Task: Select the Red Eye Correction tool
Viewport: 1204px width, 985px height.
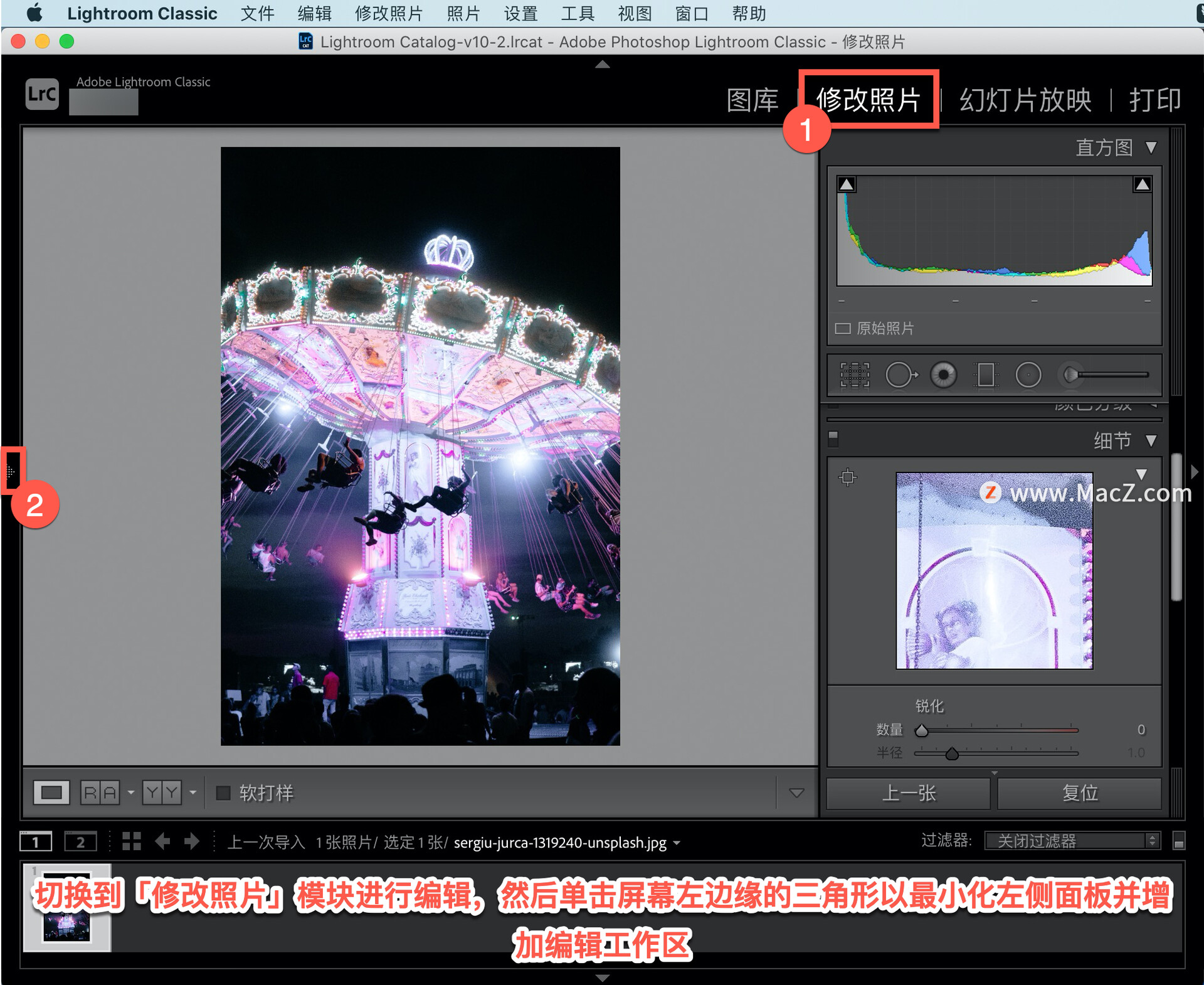Action: click(x=943, y=375)
